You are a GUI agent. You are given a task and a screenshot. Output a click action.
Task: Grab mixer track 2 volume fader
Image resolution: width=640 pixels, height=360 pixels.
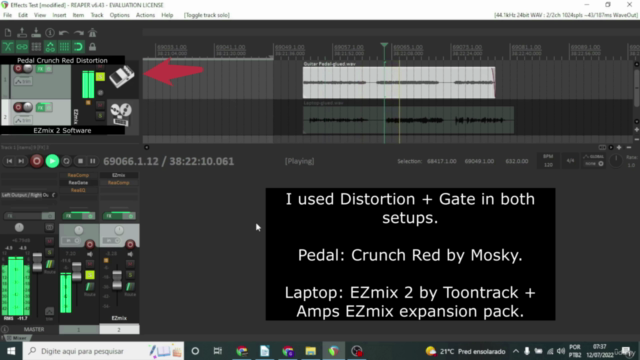[117, 280]
